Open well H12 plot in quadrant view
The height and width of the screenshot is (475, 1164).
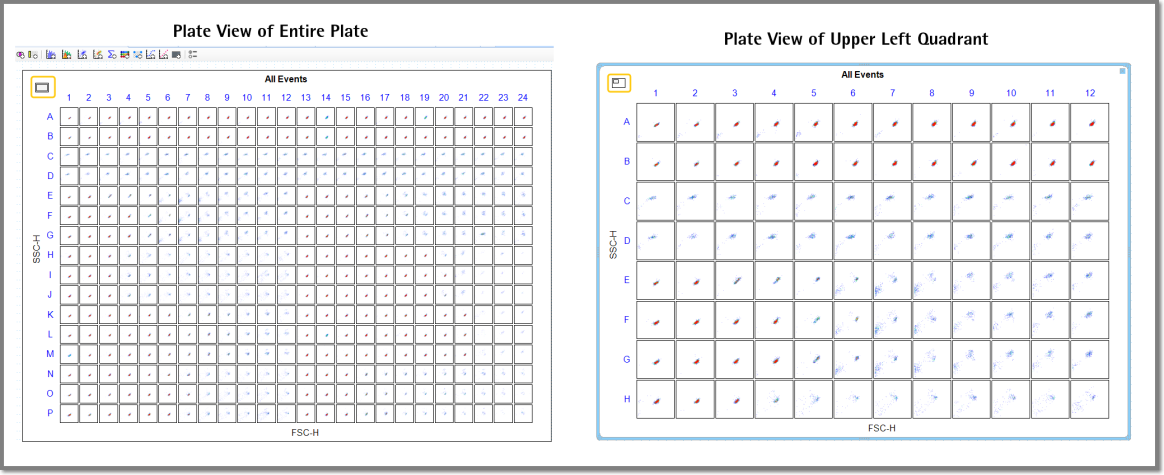click(x=1090, y=399)
